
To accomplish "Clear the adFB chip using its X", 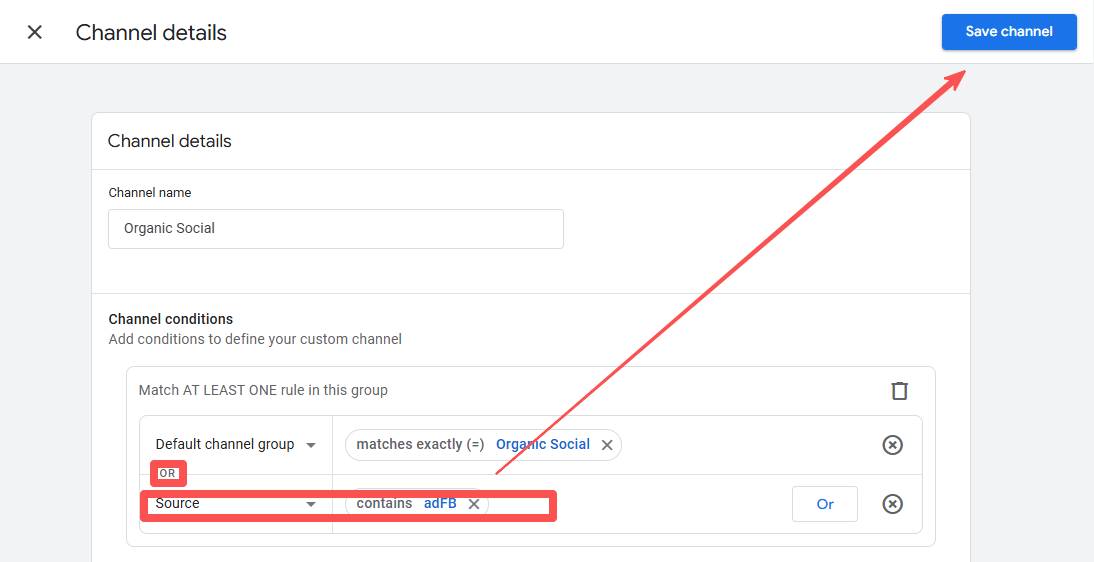I will (x=474, y=504).
